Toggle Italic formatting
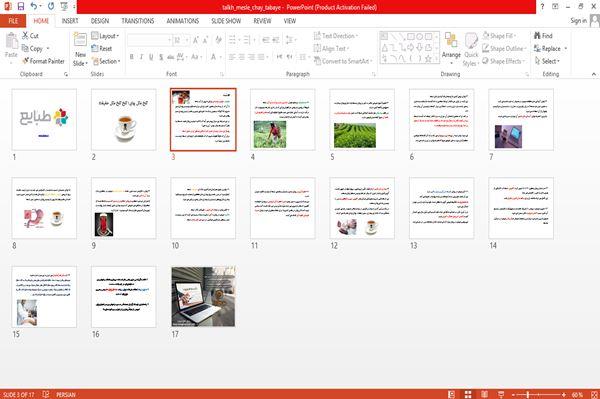This screenshot has height=399, width=600. point(142,57)
